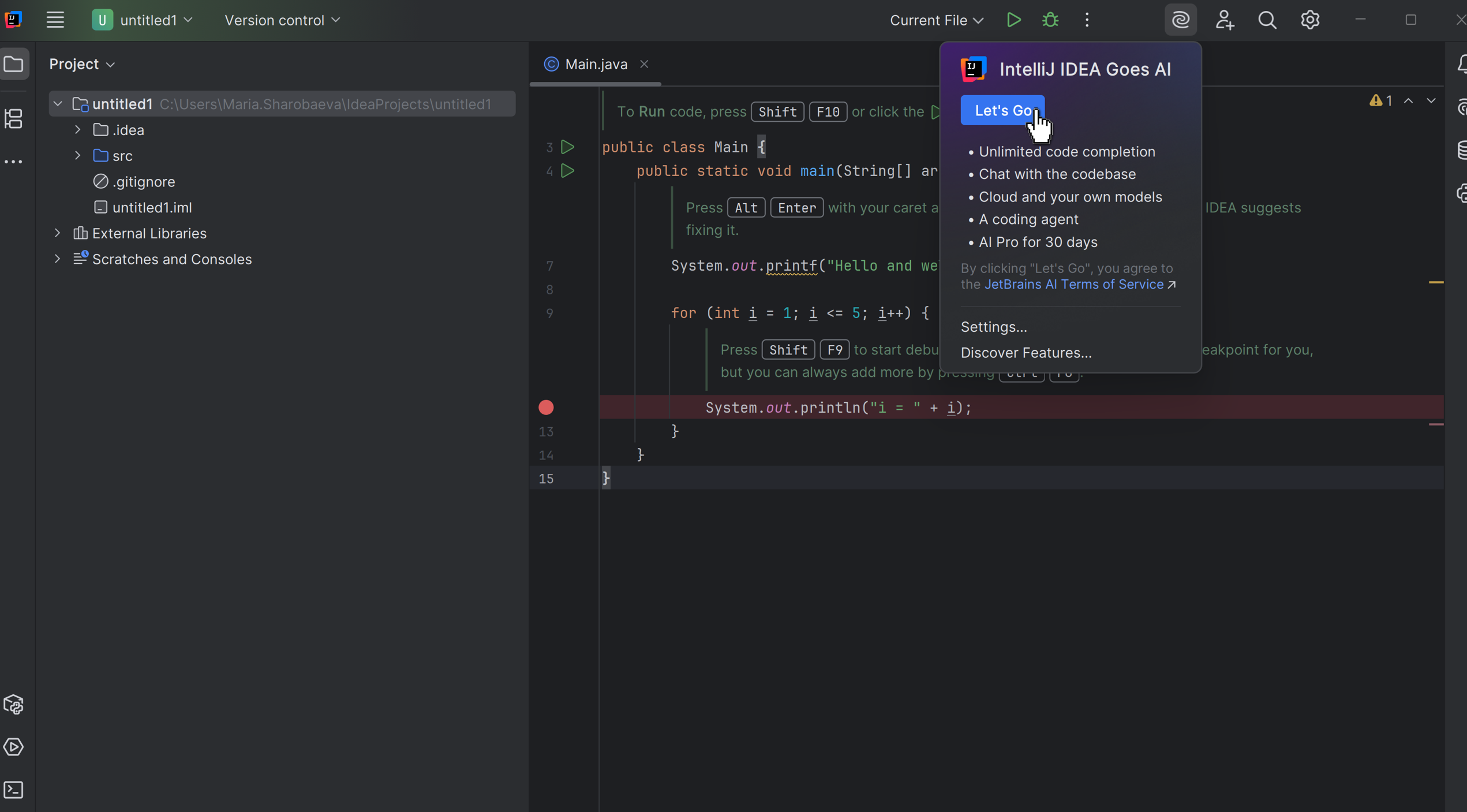
Task: Open Terminal tool window icon
Action: (14, 790)
